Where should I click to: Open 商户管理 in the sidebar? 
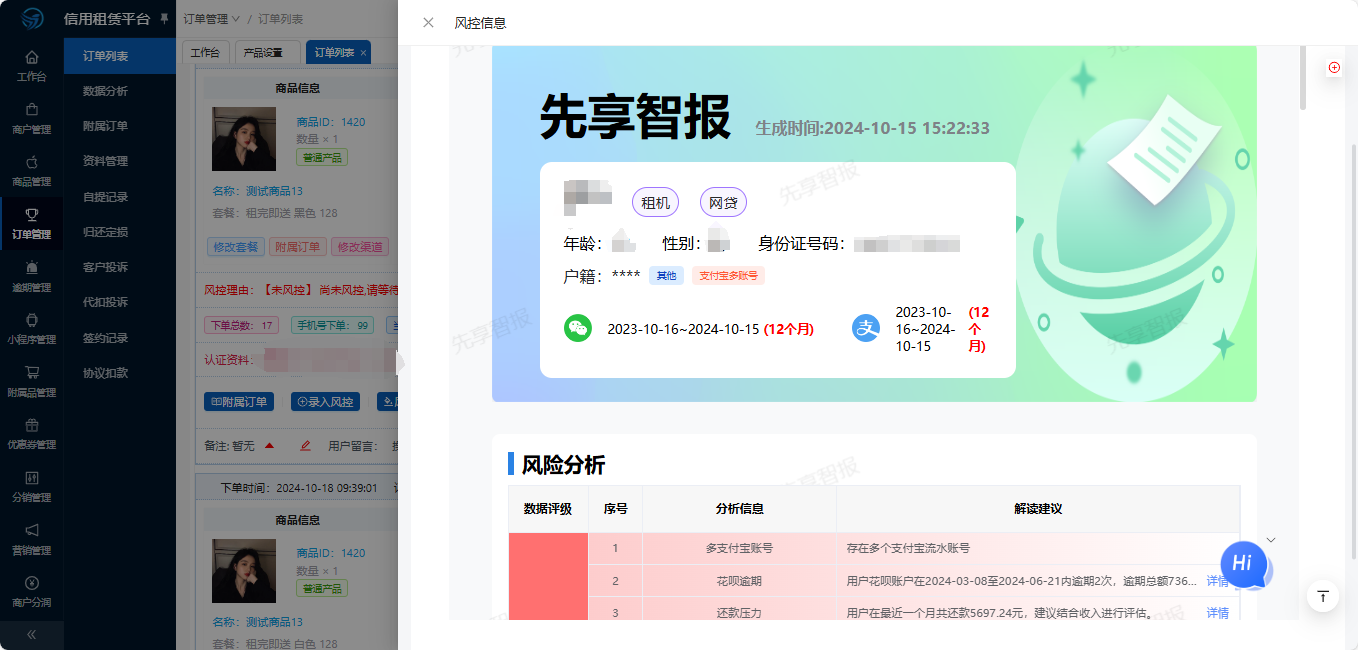coord(32,118)
